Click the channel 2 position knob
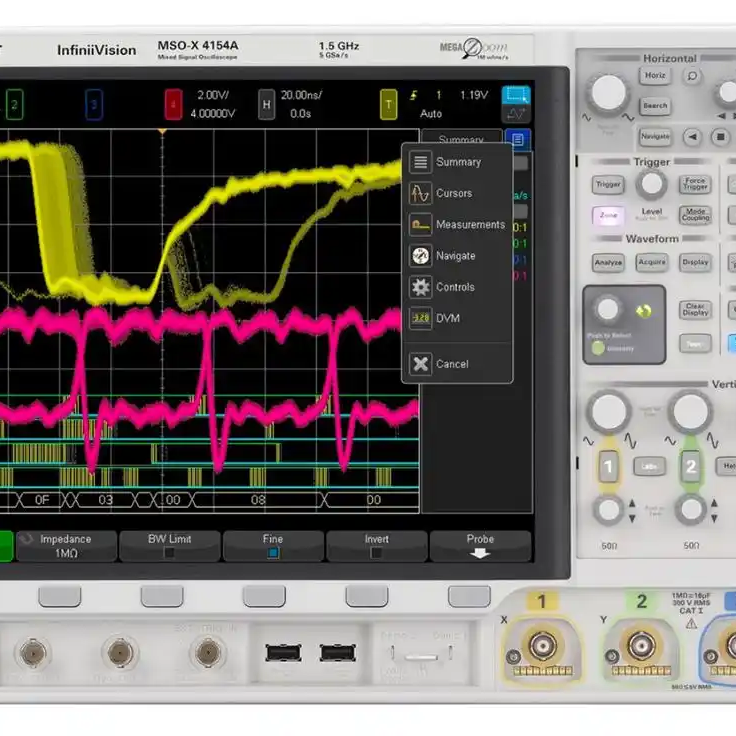The image size is (736, 736). 690,510
